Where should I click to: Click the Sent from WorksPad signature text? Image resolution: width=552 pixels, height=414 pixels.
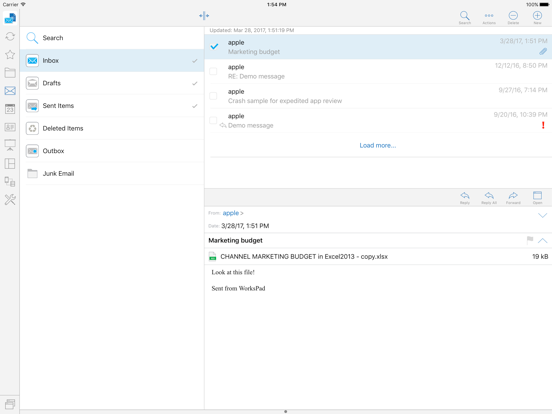[238, 288]
